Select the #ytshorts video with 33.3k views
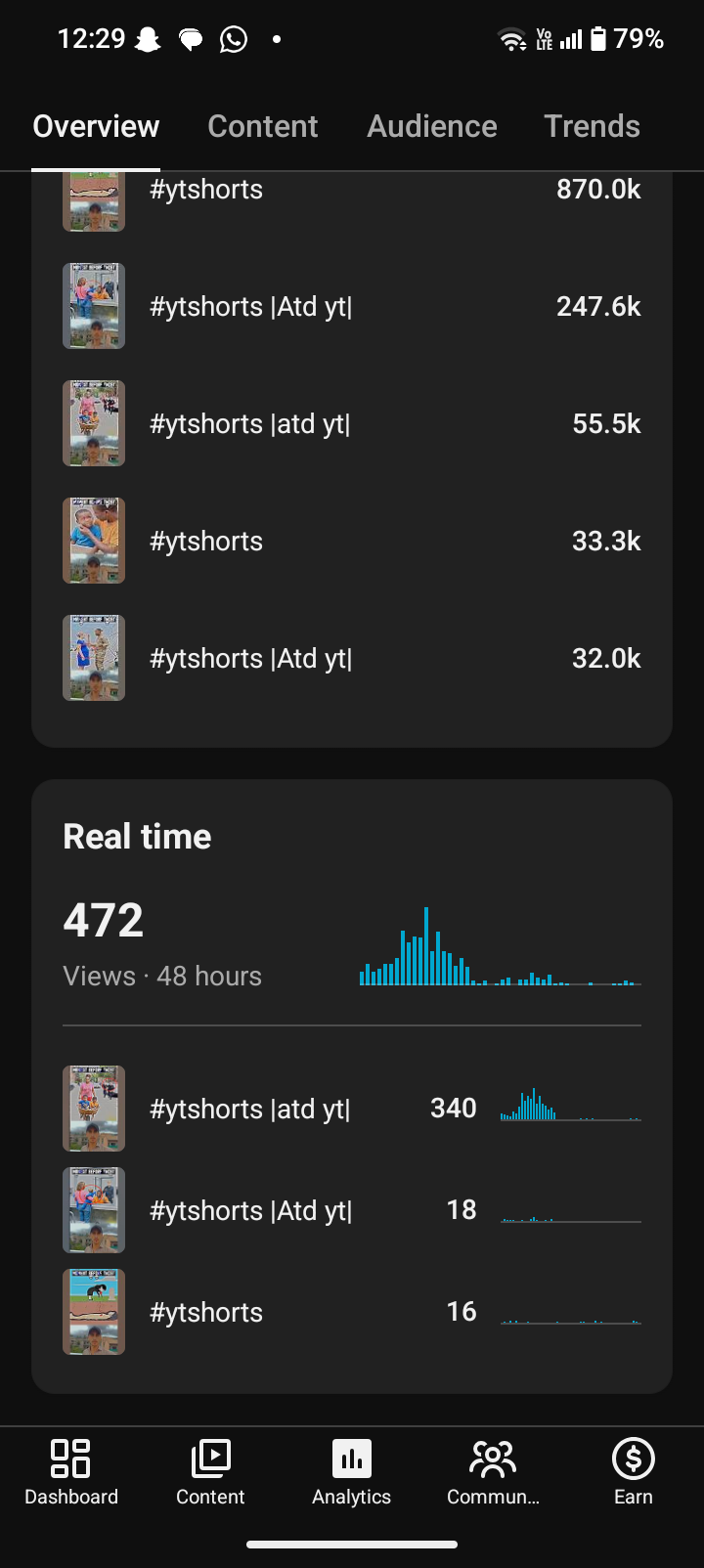 (x=352, y=541)
